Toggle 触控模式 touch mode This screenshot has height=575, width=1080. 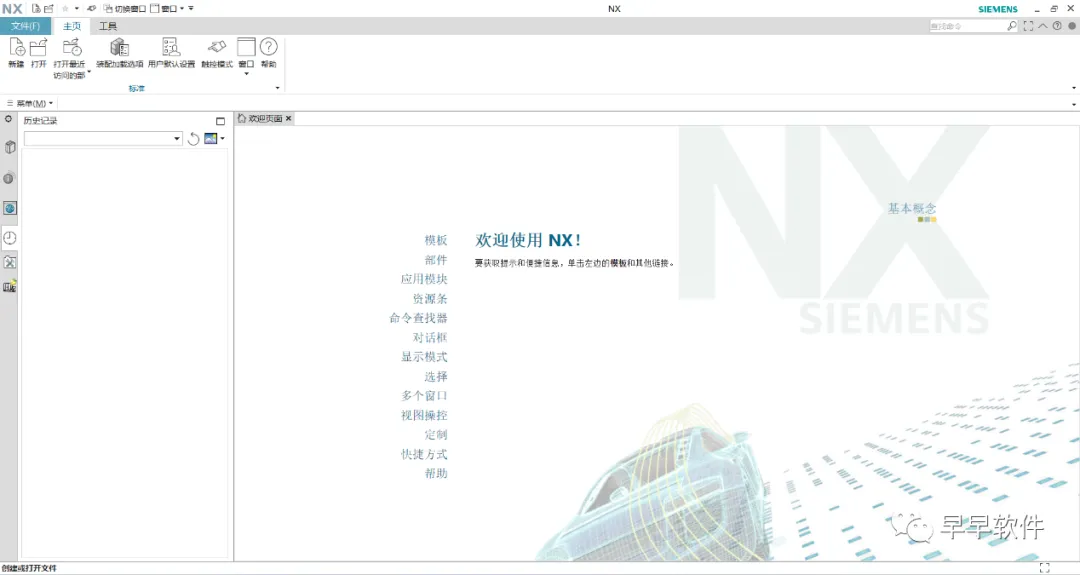217,52
